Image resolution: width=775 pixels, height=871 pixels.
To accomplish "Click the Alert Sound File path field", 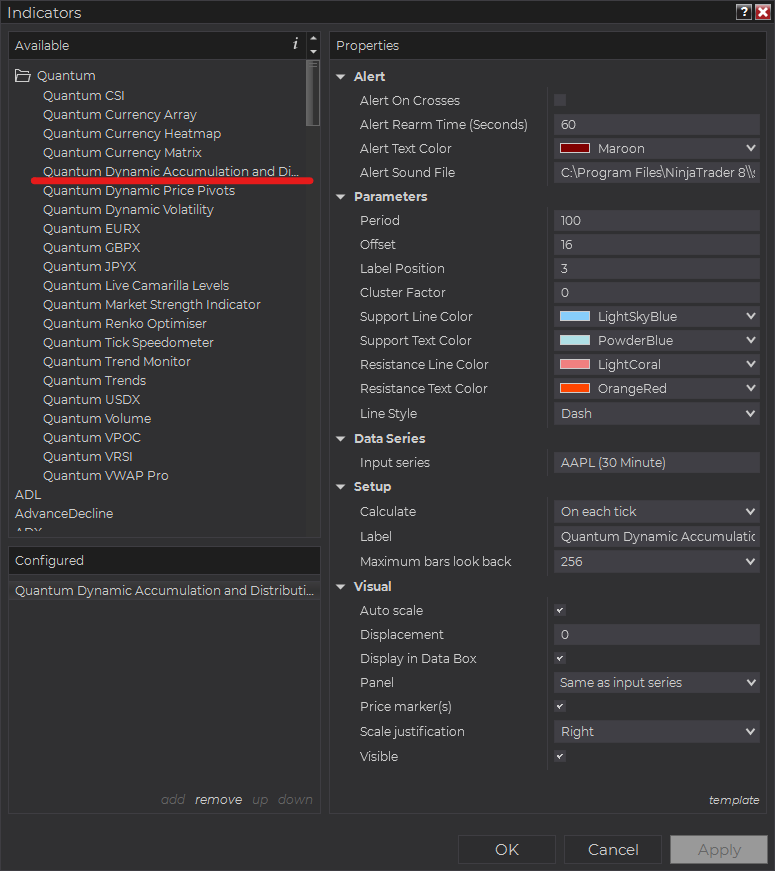I will (x=657, y=172).
